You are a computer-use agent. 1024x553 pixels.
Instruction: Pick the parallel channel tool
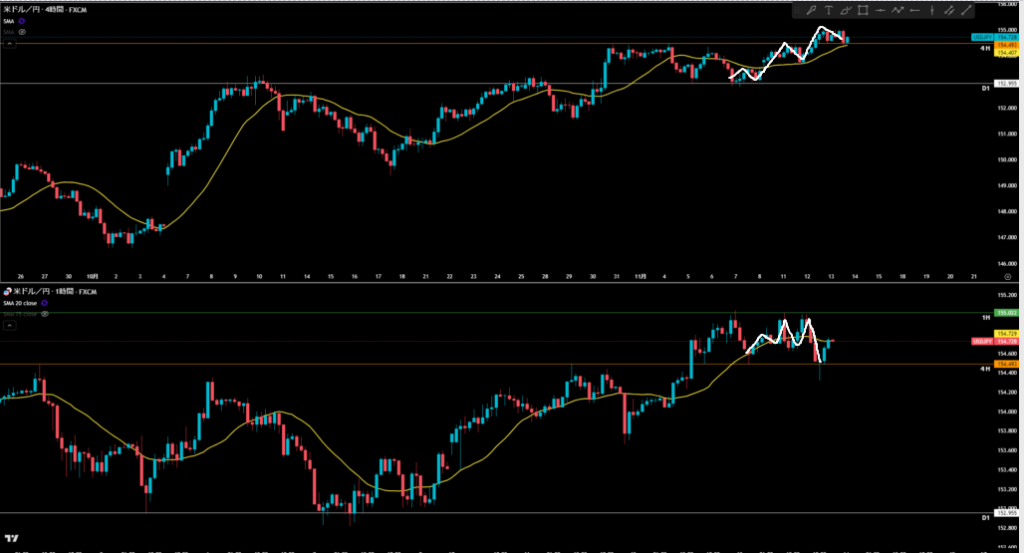(949, 11)
